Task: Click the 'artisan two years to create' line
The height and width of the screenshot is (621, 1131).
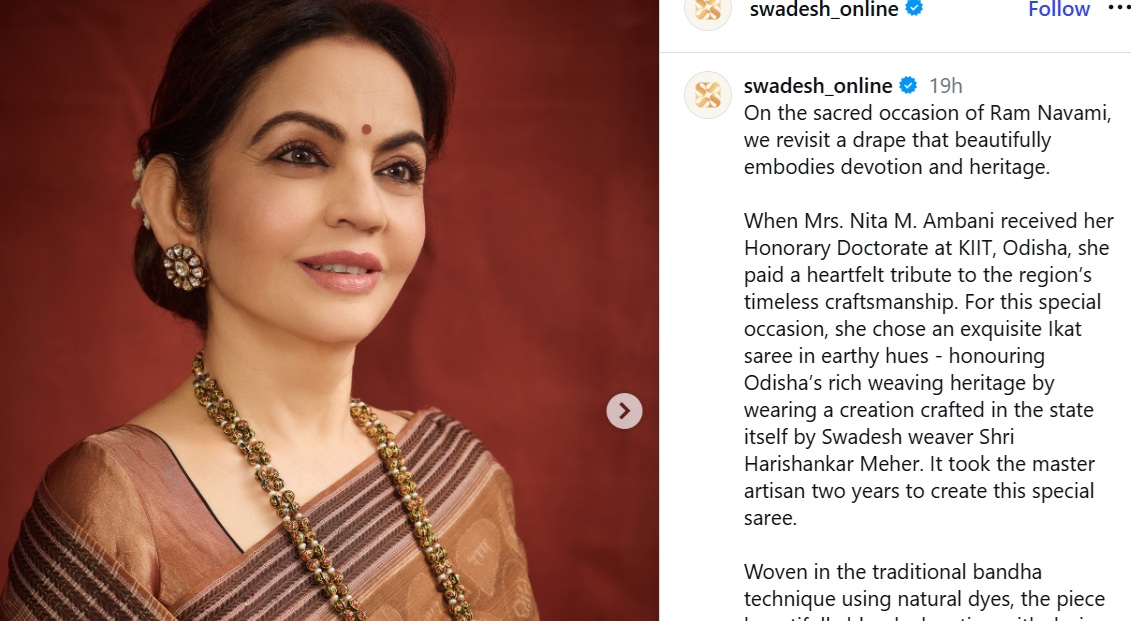Action: 919,491
